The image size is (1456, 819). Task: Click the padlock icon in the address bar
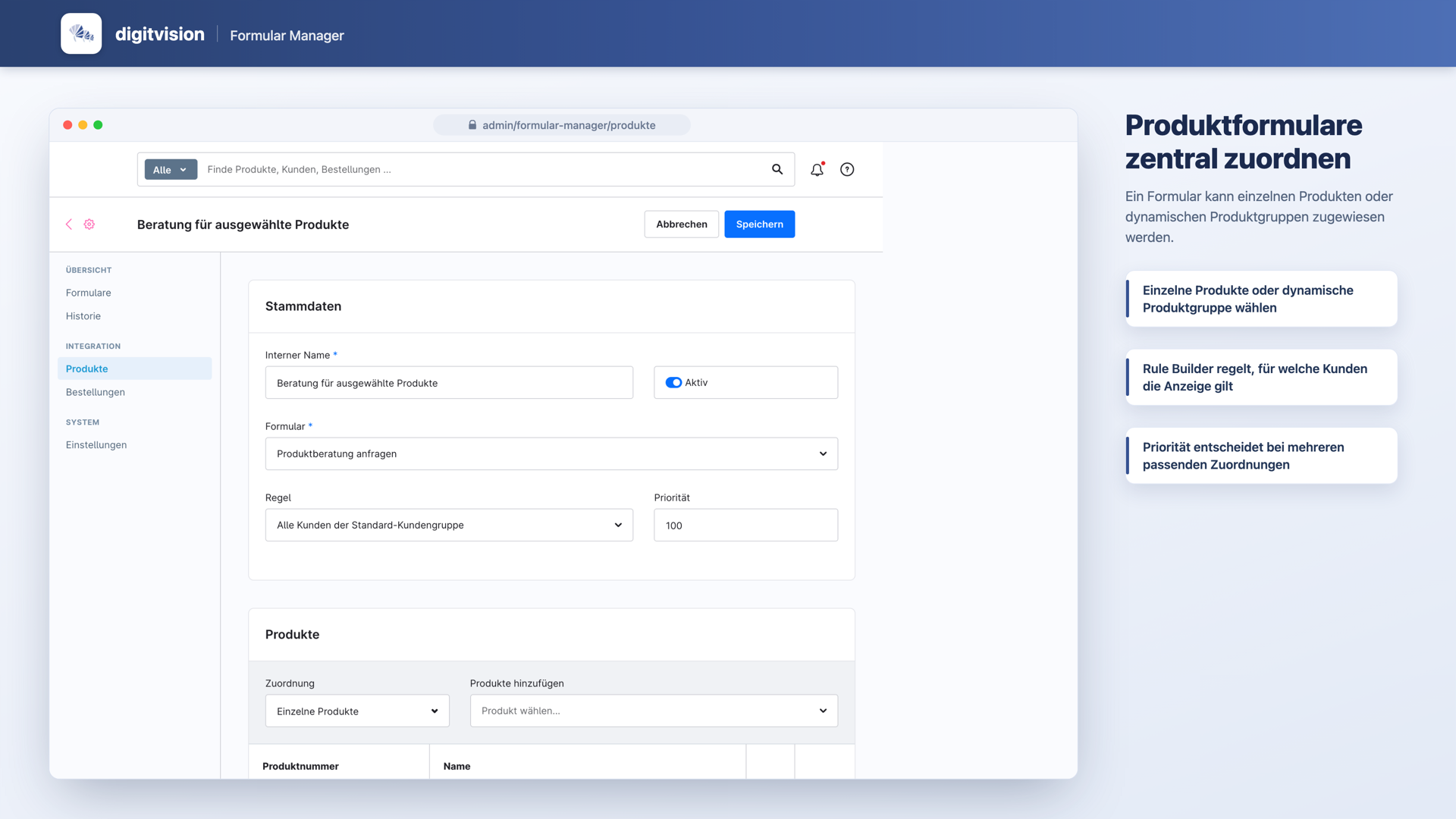[472, 125]
